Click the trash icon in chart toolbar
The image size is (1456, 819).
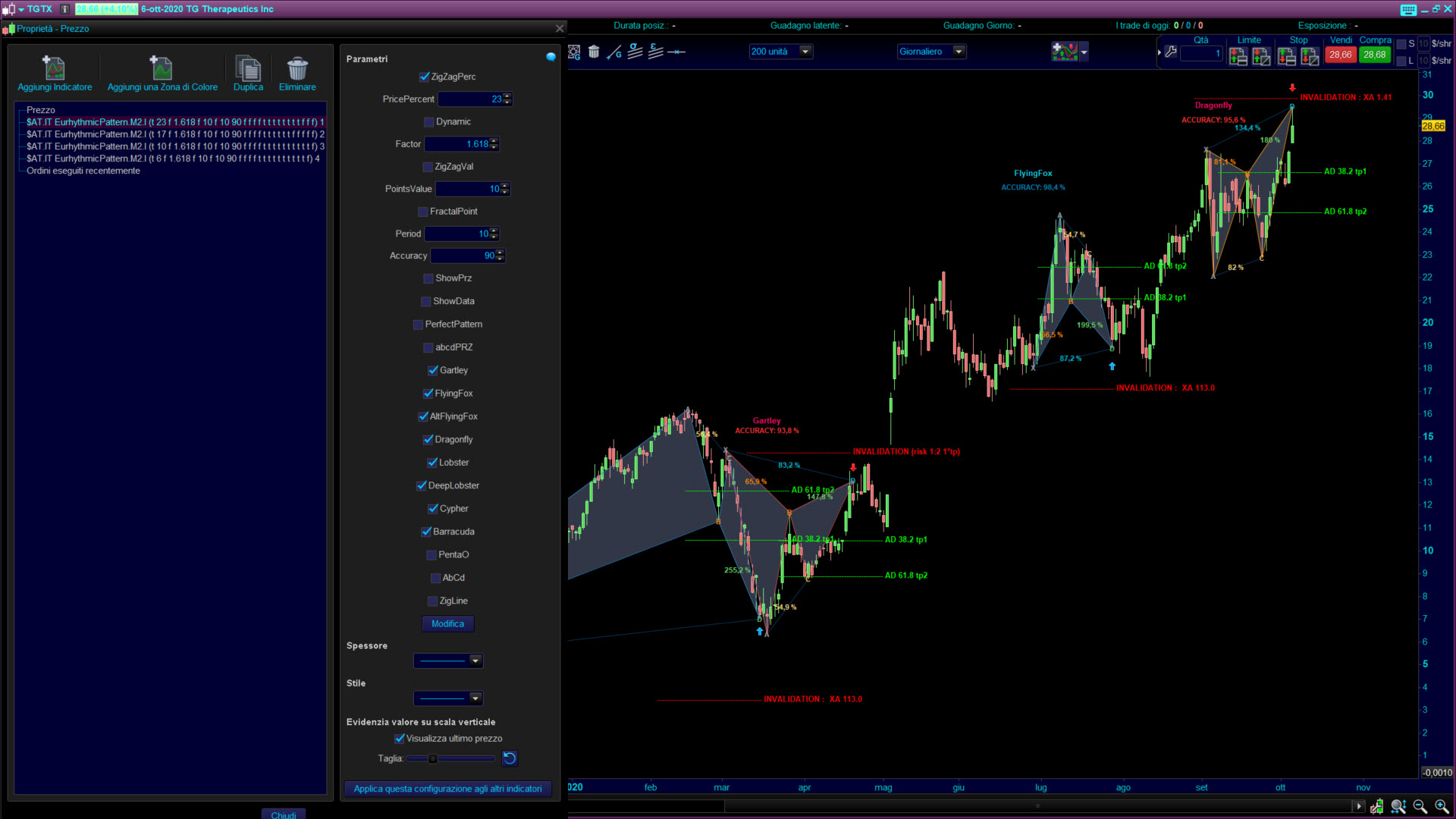point(594,52)
